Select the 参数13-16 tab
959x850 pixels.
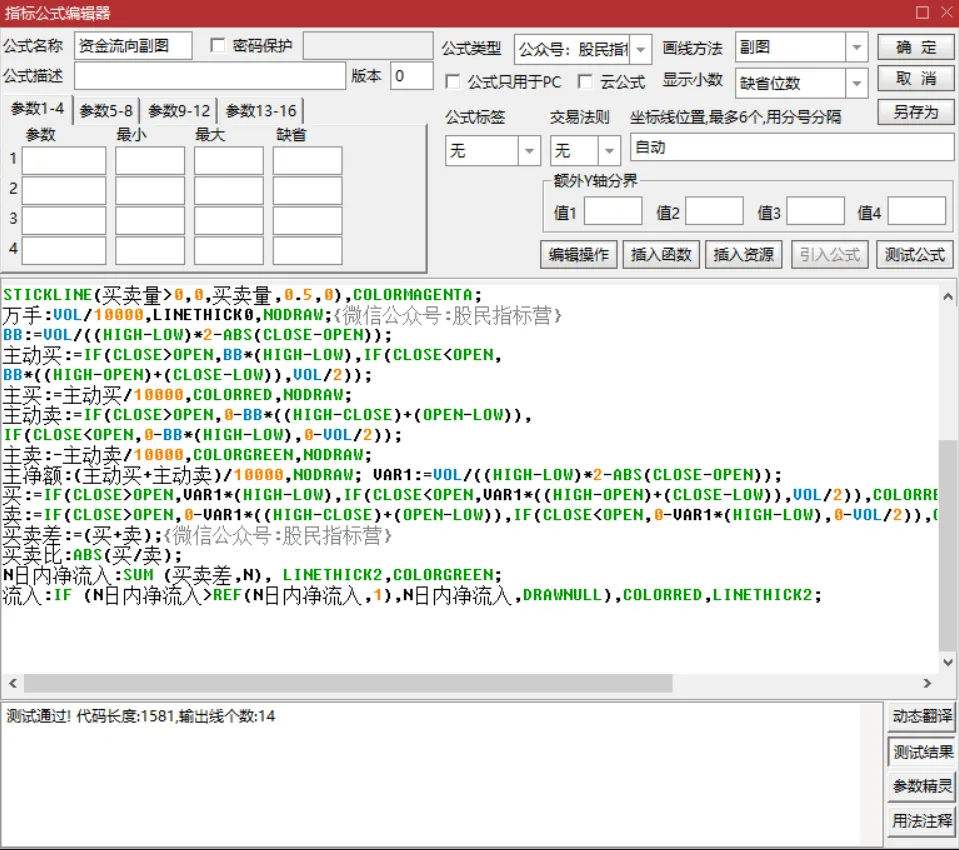[261, 111]
